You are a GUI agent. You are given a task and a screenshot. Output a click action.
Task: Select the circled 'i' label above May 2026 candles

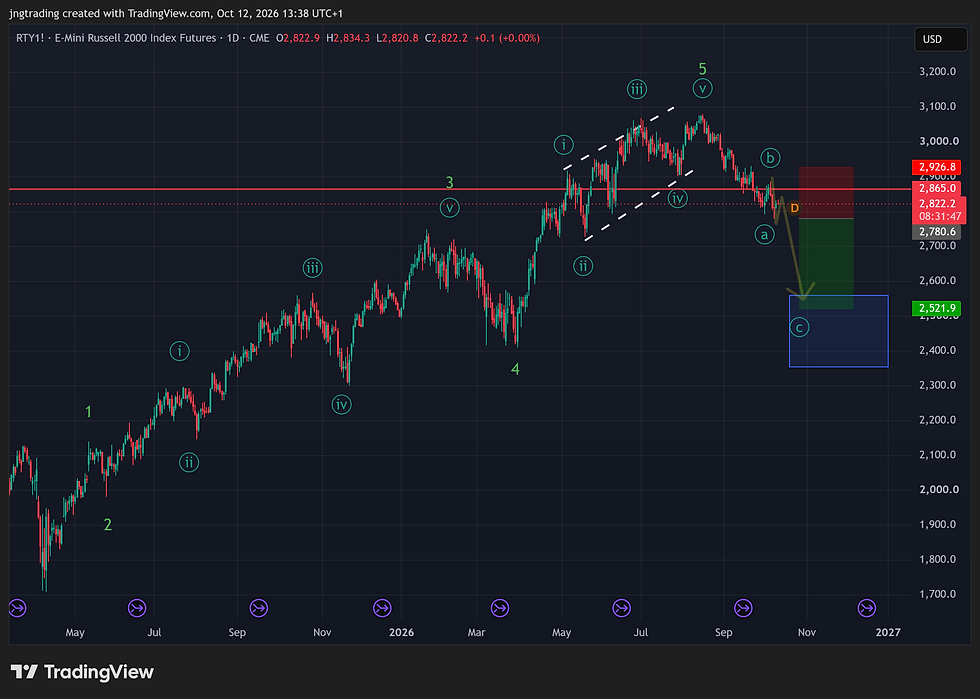pyautogui.click(x=564, y=144)
